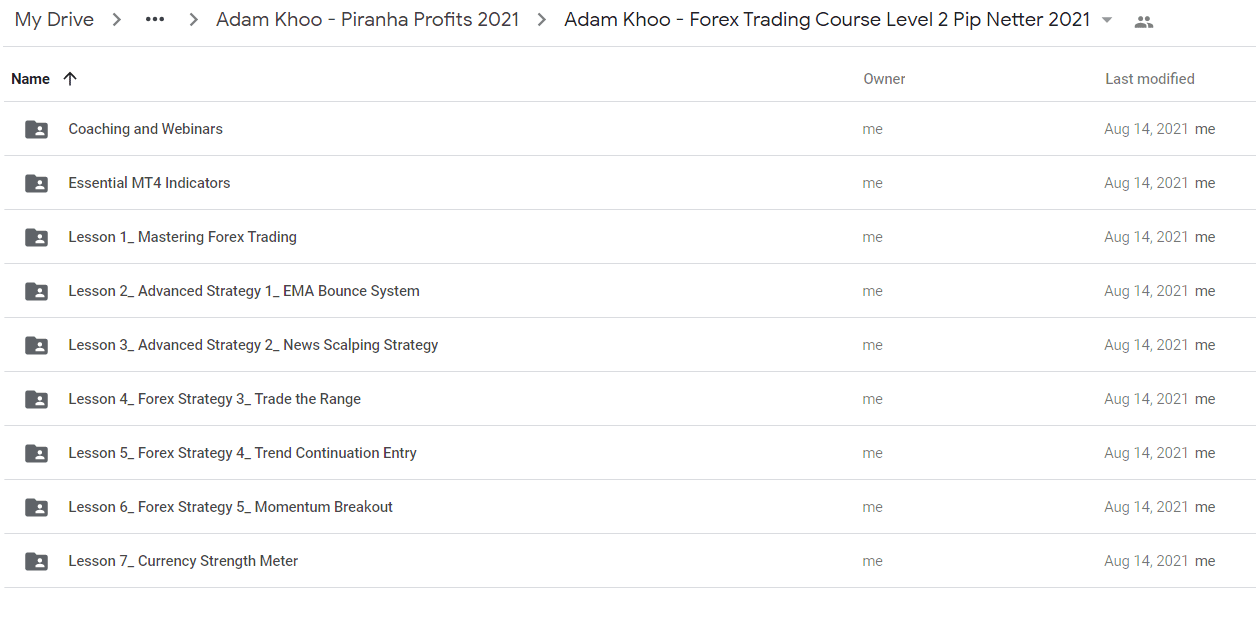Expand the current folder name dropdown arrow
This screenshot has width=1256, height=626.
(1107, 21)
